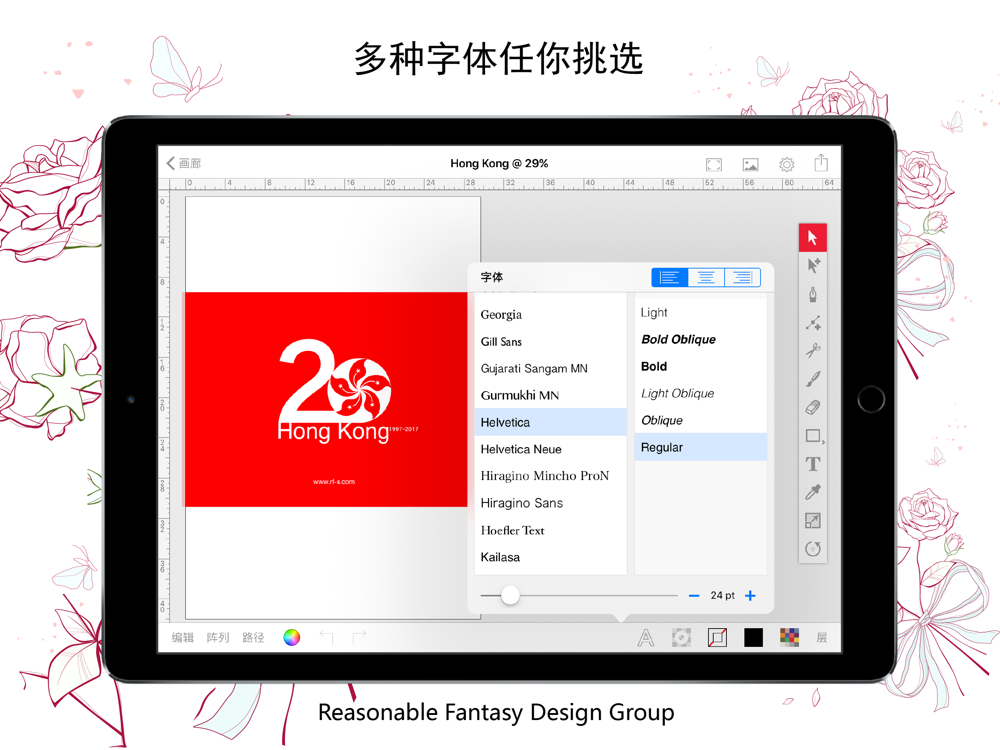Open the color wheel picker
This screenshot has width=1000, height=750.
[x=291, y=637]
